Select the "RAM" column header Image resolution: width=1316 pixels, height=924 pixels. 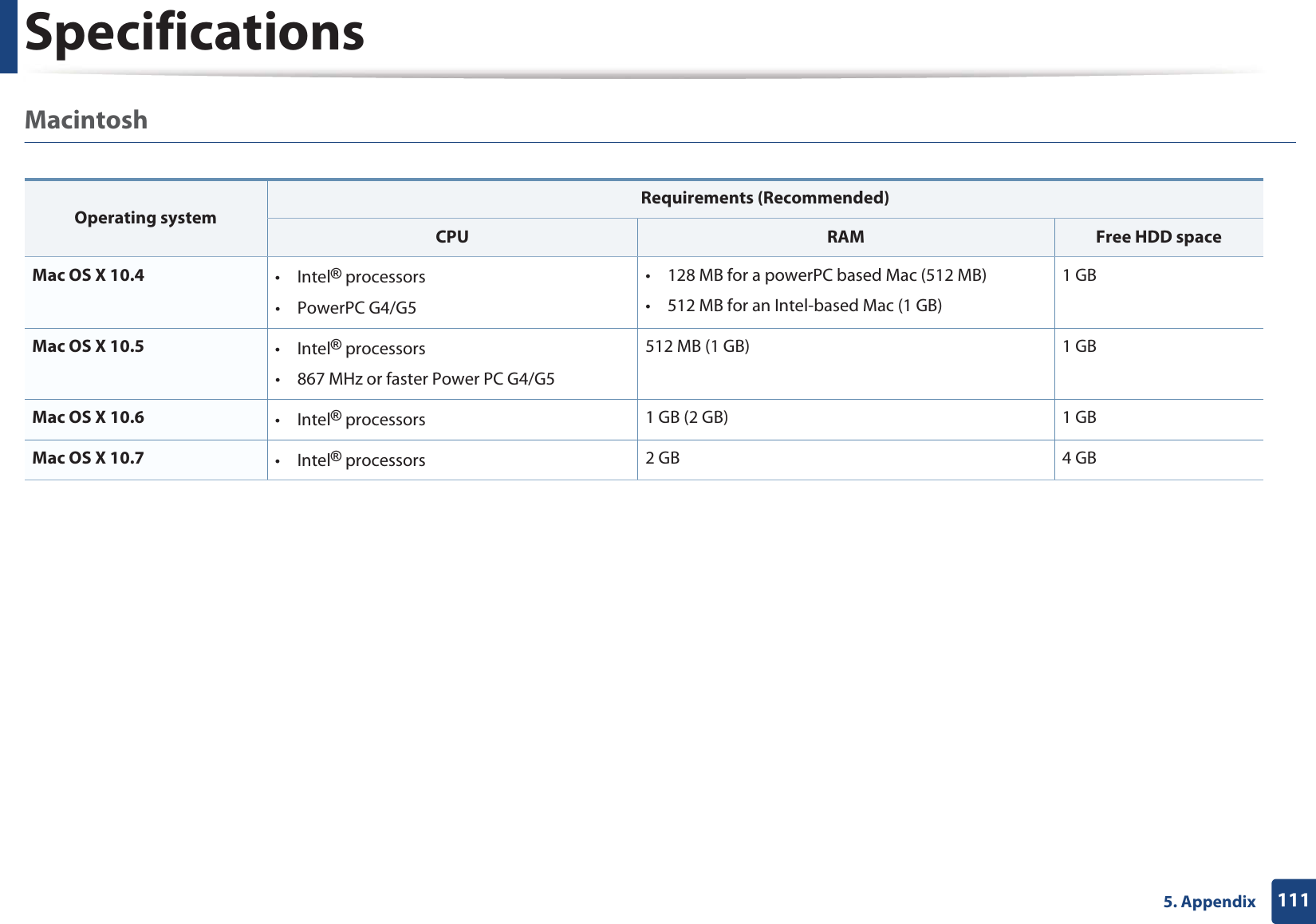[845, 237]
